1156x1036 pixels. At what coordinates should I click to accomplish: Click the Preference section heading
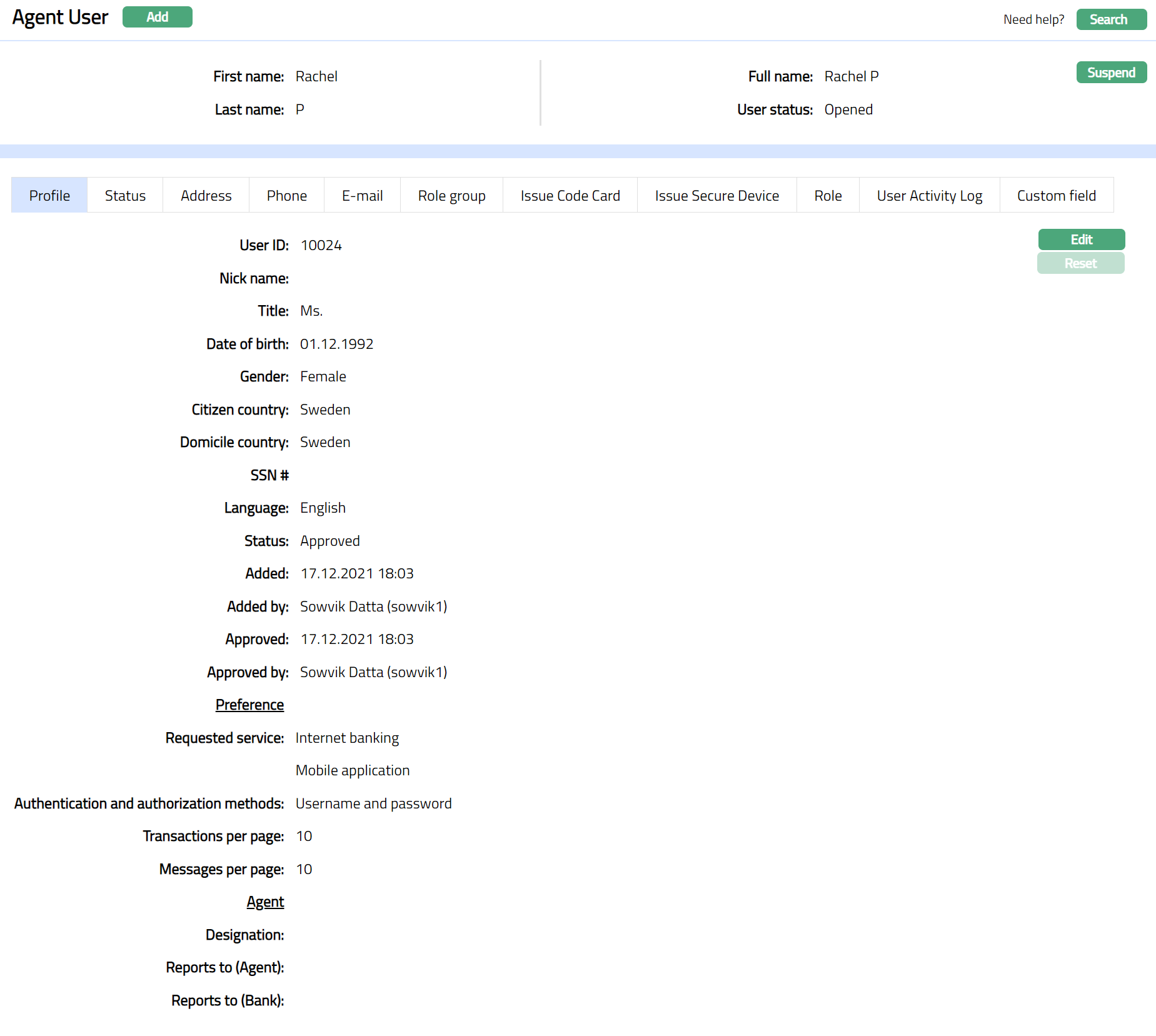click(x=249, y=705)
